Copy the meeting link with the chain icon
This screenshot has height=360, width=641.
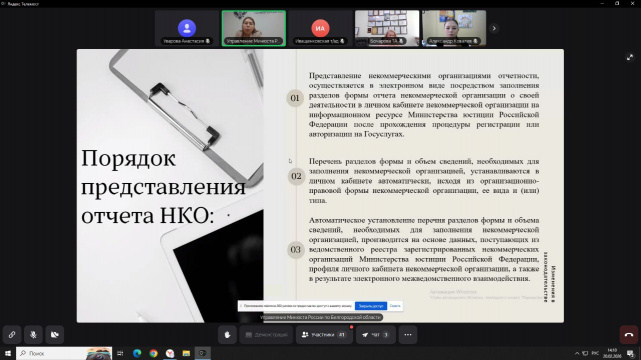pos(12,335)
